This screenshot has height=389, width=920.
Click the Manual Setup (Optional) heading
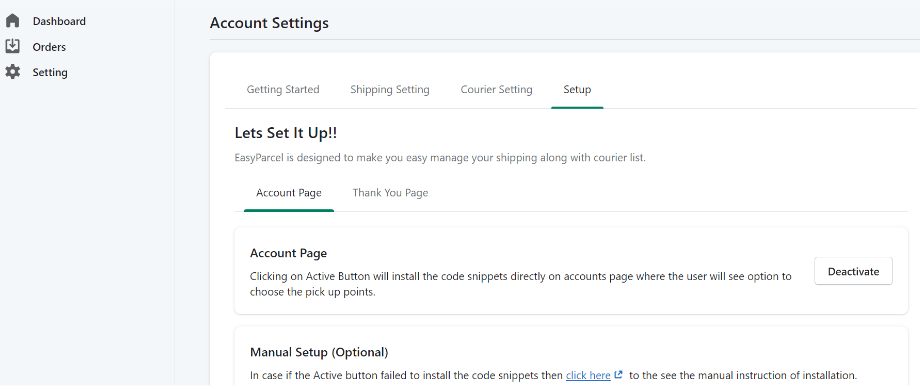click(x=319, y=352)
